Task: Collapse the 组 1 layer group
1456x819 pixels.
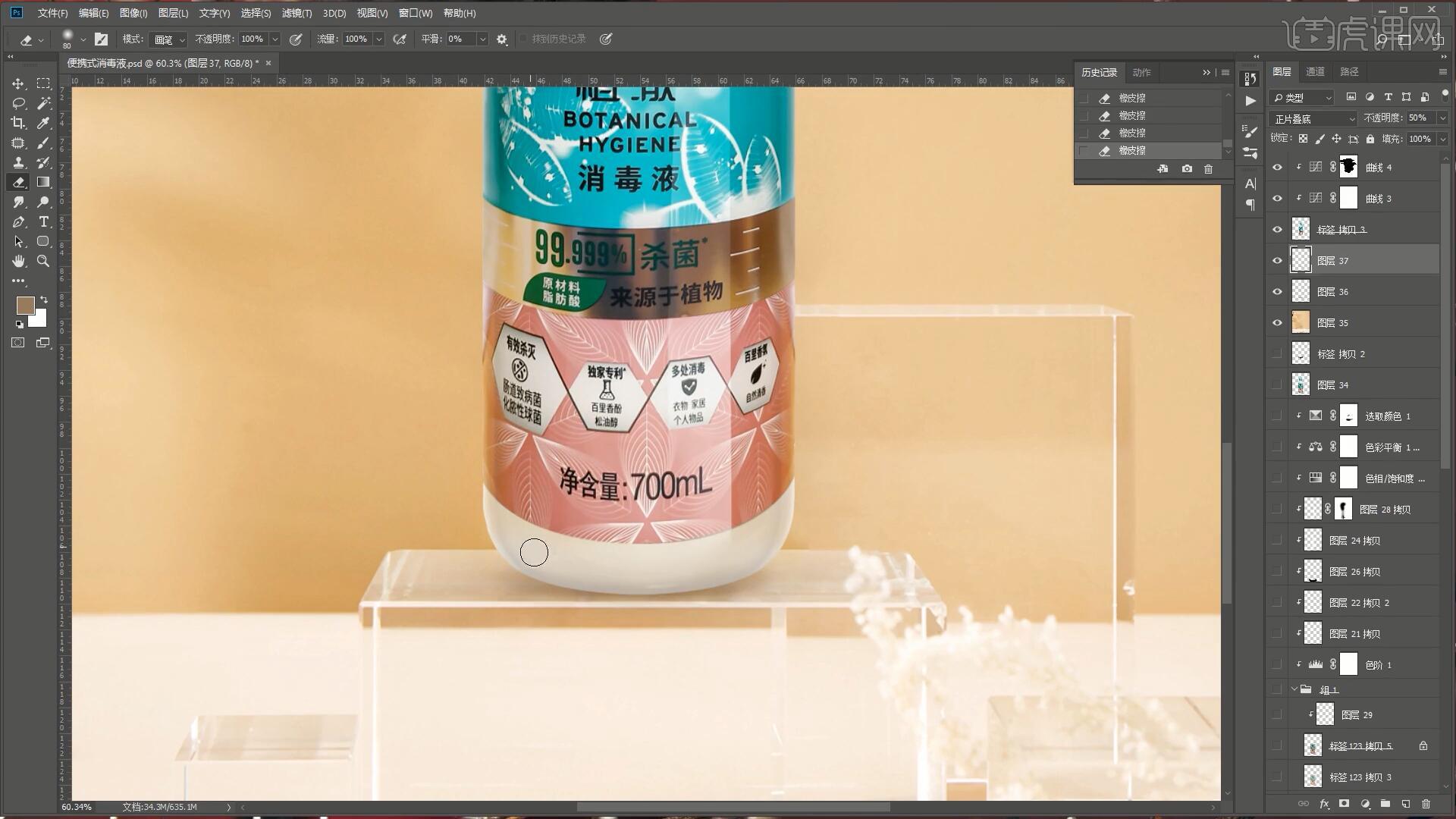Action: [x=1294, y=689]
